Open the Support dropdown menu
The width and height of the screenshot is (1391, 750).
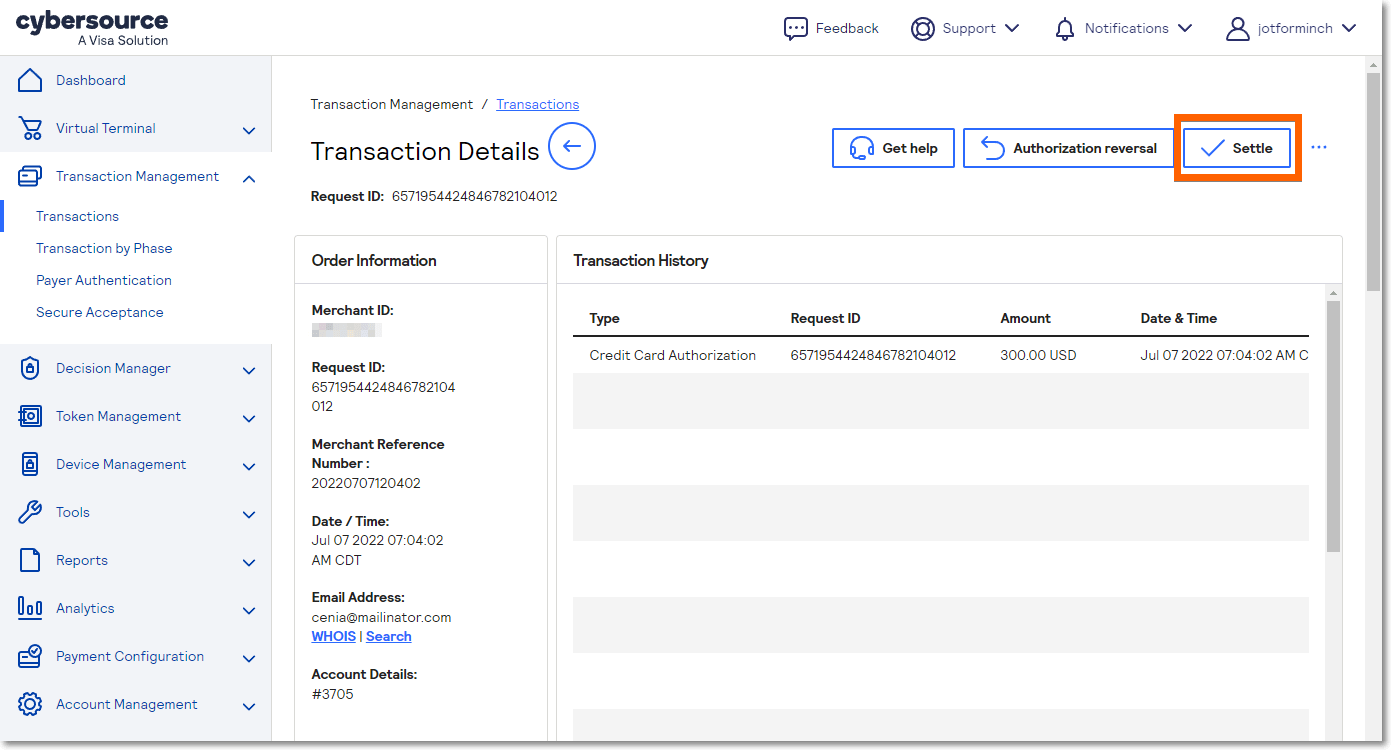tap(1011, 29)
